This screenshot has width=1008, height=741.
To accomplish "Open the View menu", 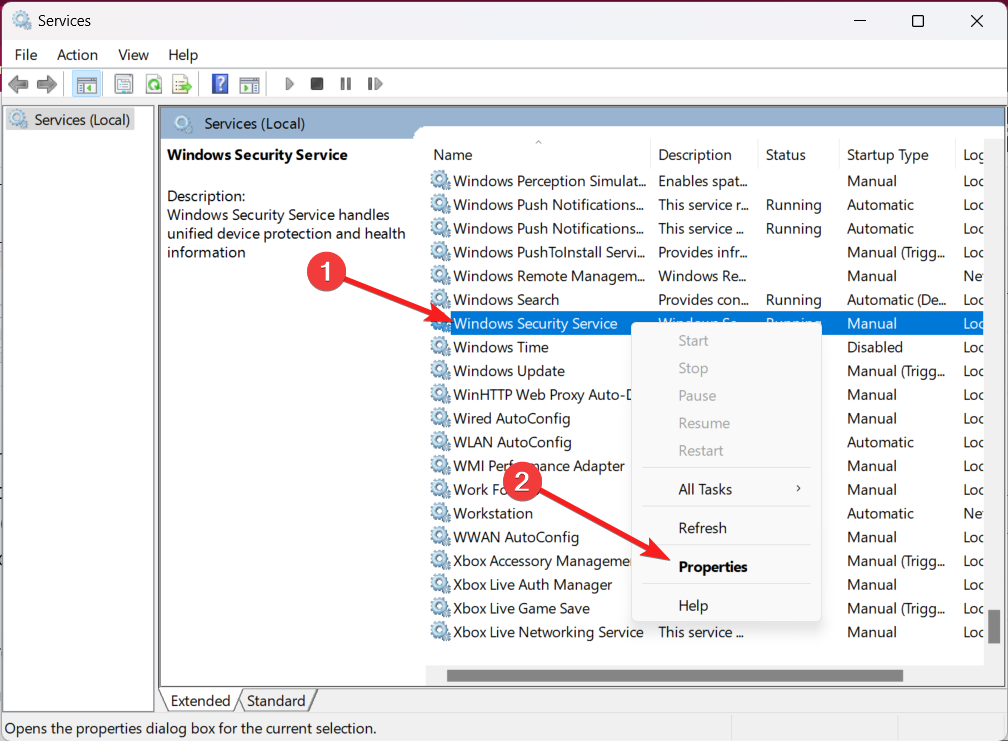I will coord(133,55).
